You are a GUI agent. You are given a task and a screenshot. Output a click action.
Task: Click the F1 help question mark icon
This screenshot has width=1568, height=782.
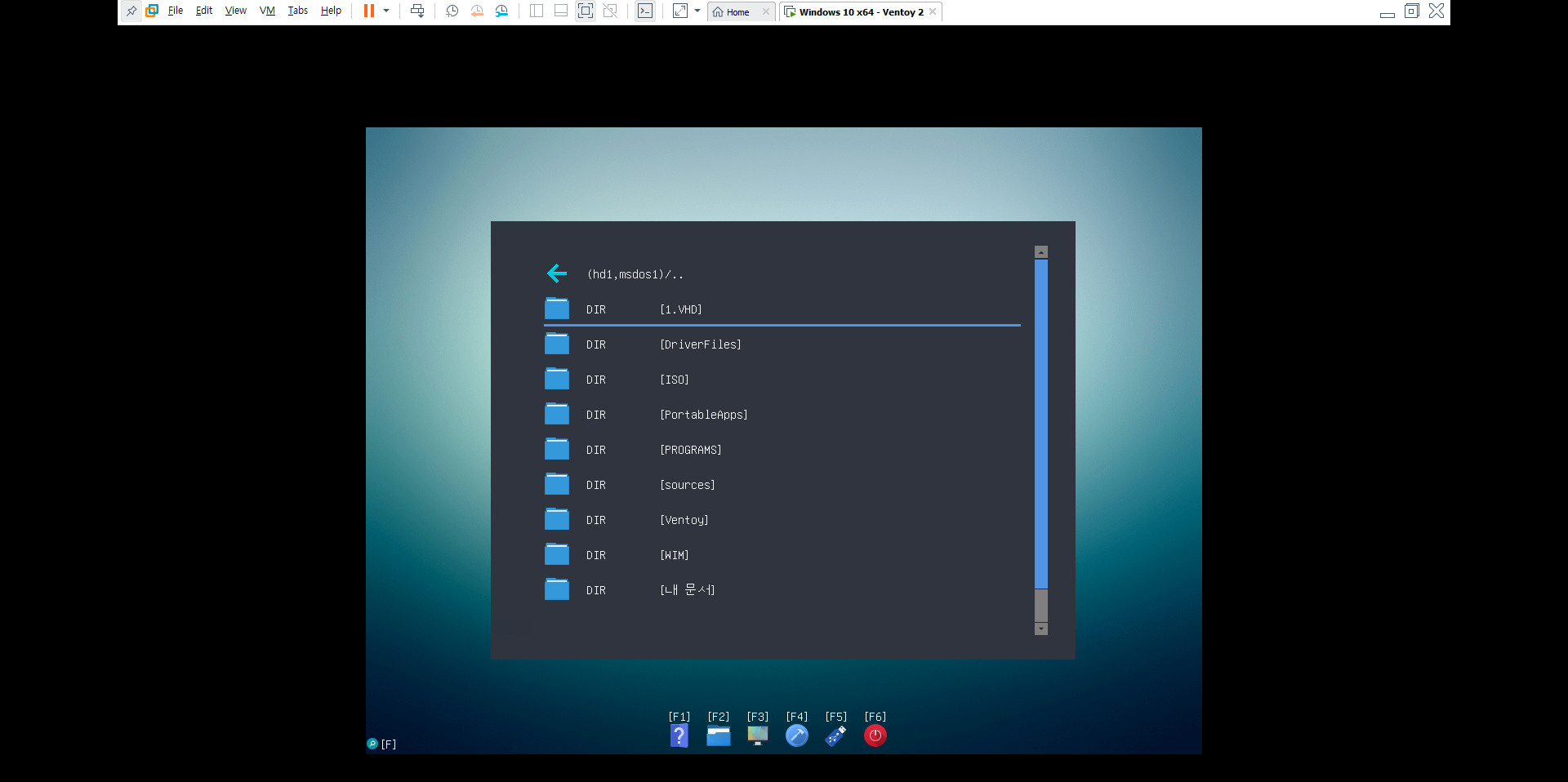tap(679, 735)
